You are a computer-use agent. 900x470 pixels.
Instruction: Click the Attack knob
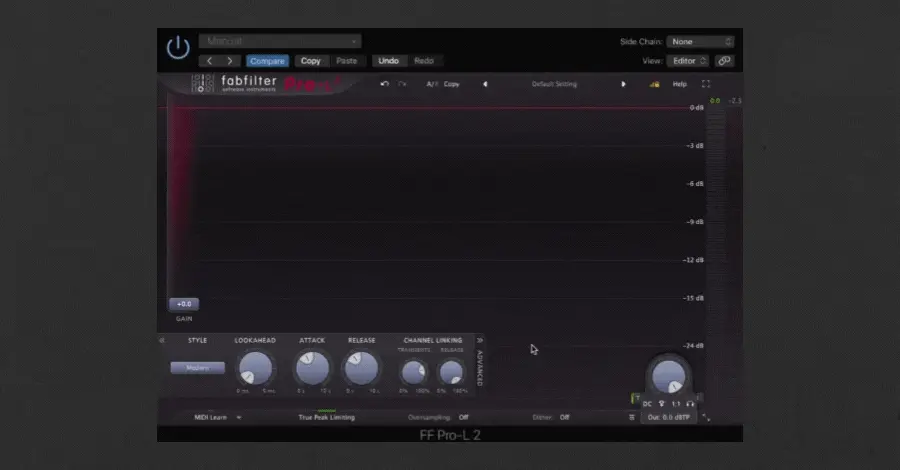312,368
